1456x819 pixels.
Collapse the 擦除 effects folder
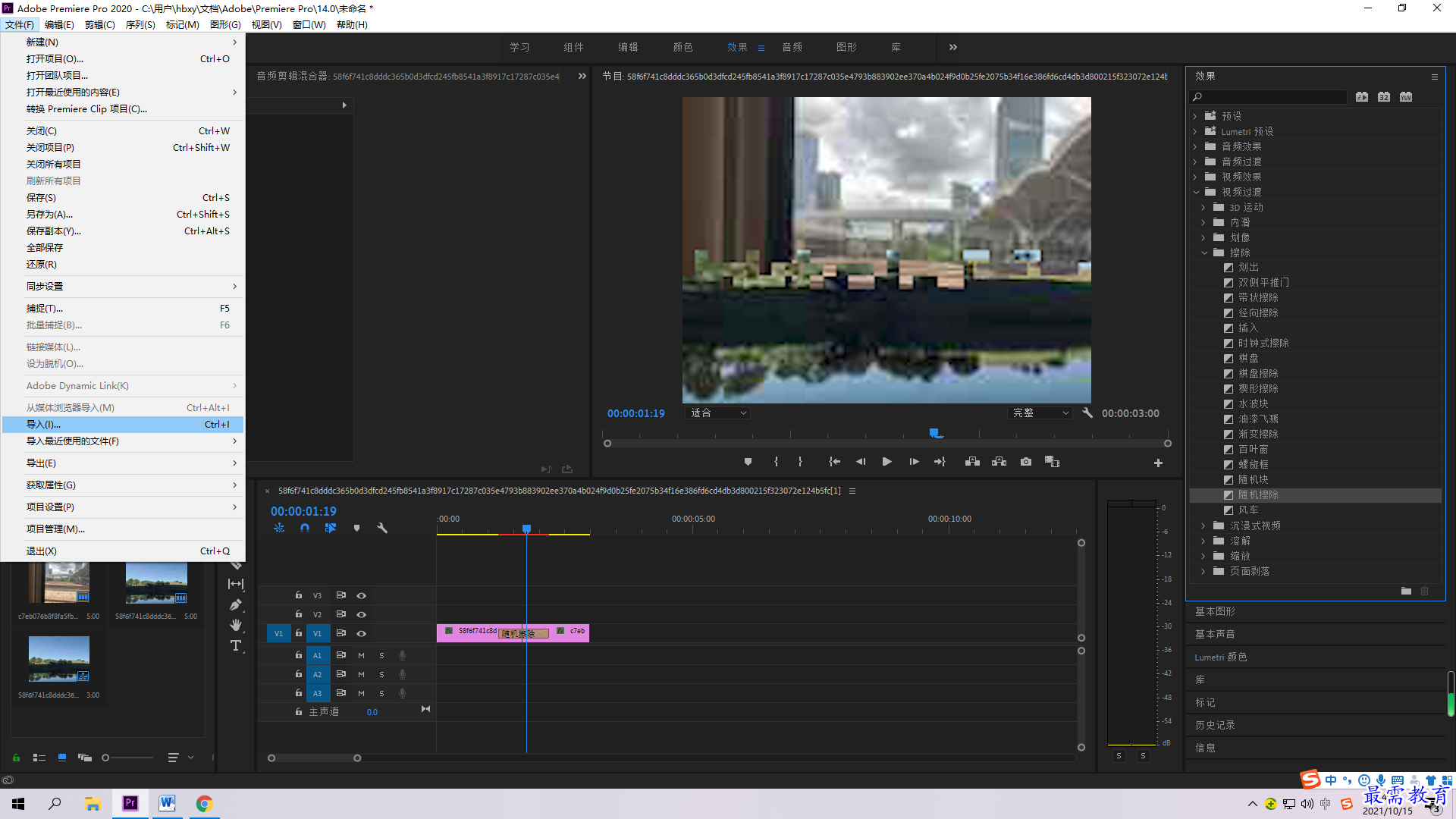(1204, 253)
